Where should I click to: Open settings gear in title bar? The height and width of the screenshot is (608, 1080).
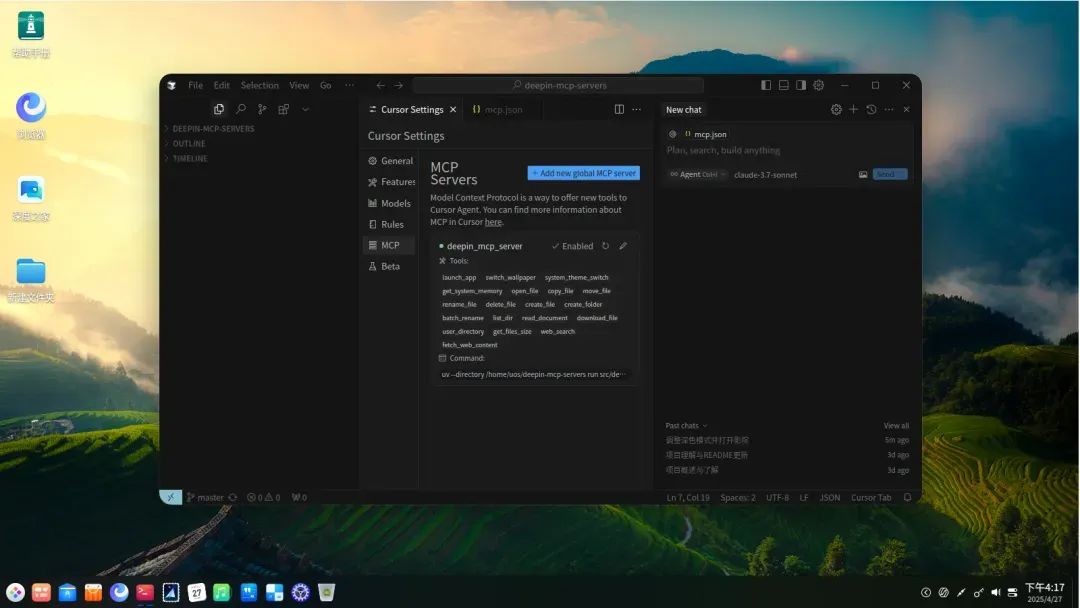(x=818, y=85)
